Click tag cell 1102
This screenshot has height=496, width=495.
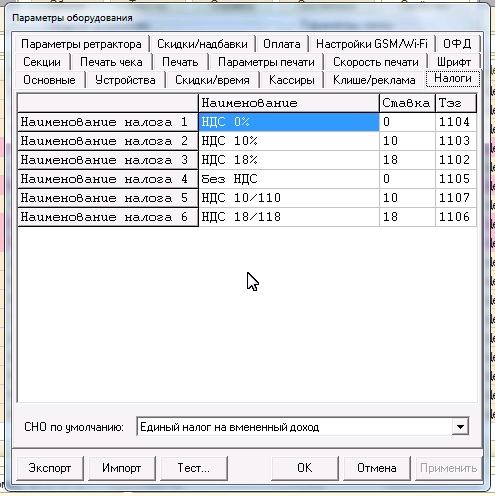pyautogui.click(x=456, y=160)
